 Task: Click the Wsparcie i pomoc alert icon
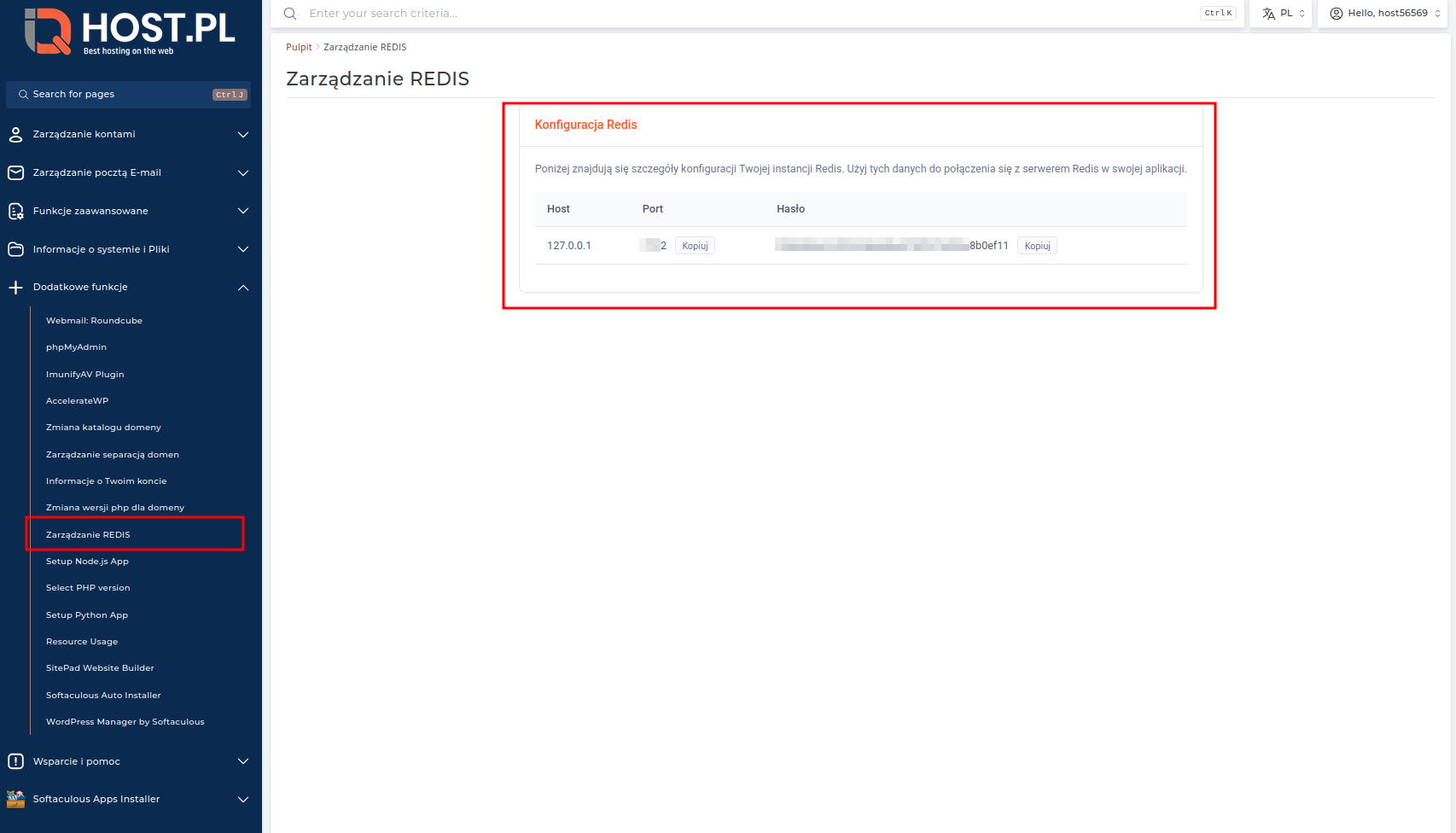[15, 761]
